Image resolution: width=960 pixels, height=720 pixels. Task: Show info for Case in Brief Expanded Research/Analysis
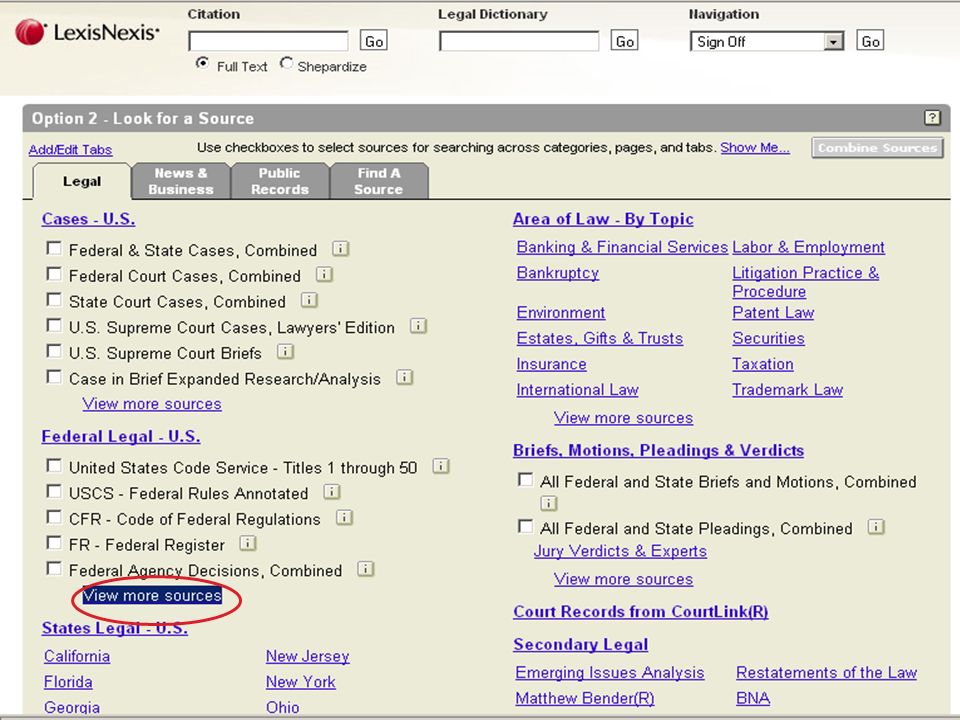404,377
